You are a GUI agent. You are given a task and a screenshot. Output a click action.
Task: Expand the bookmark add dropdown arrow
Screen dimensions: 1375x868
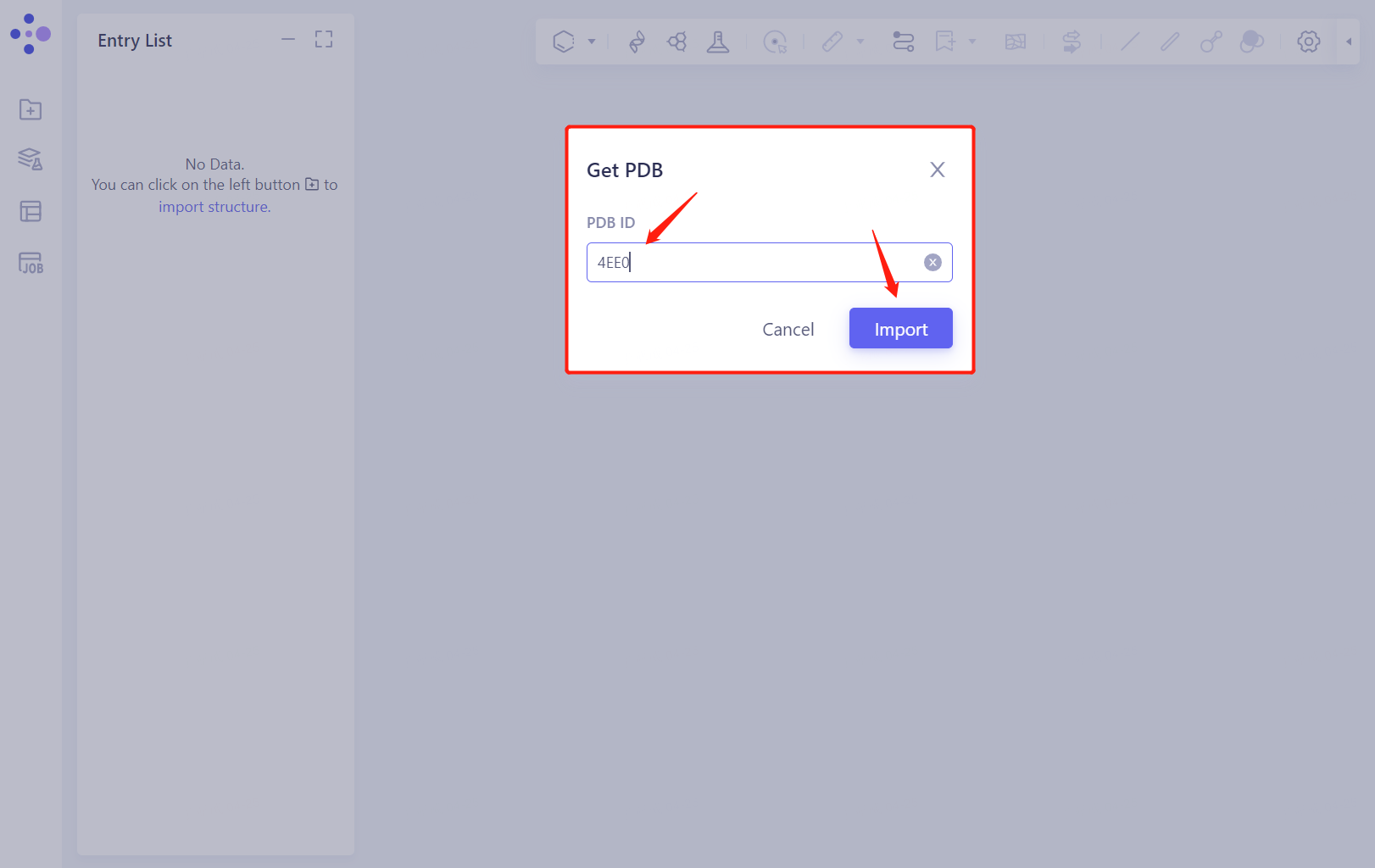tap(972, 42)
